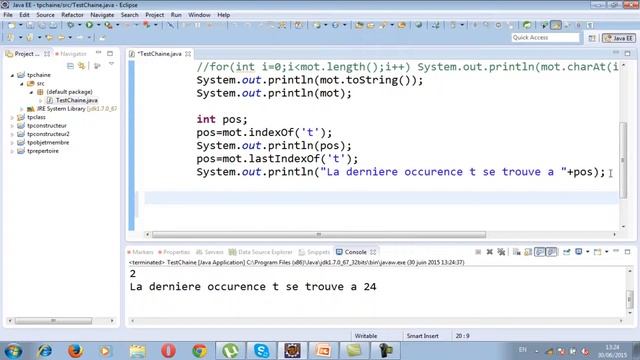Click Open Console icon in Console toolbar

(x=598, y=252)
